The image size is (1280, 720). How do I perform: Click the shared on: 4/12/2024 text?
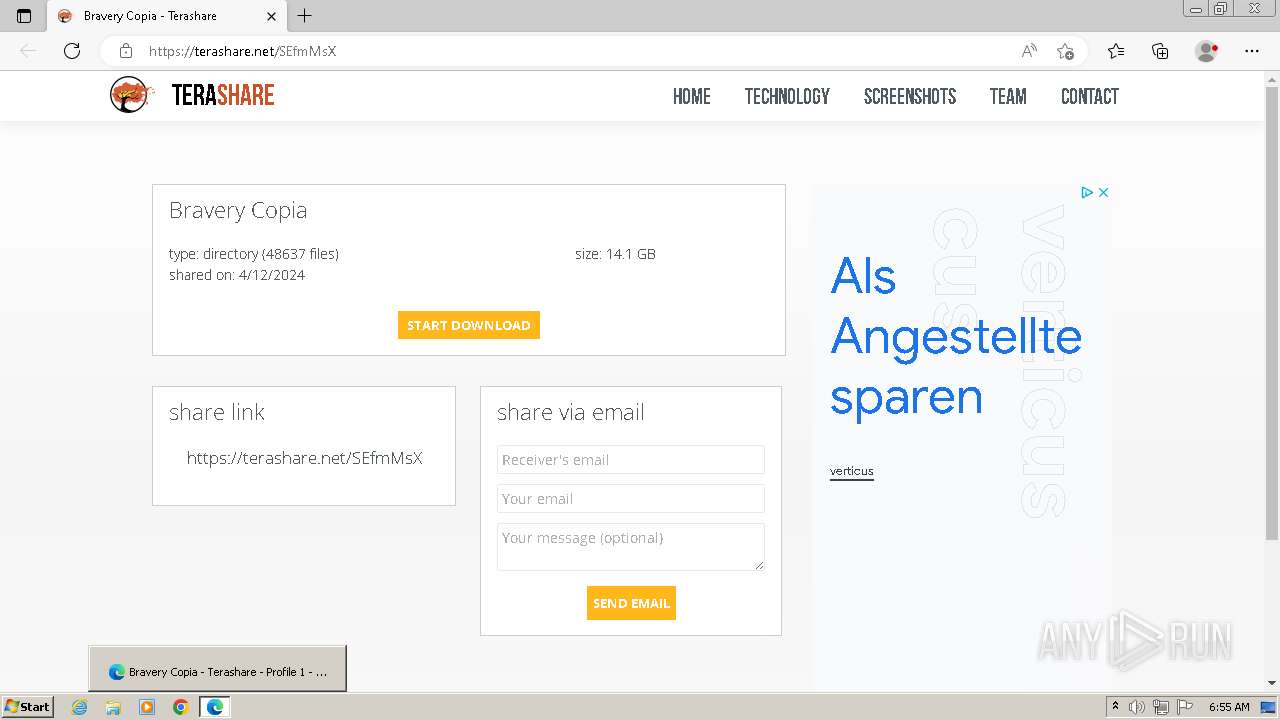pos(237,275)
